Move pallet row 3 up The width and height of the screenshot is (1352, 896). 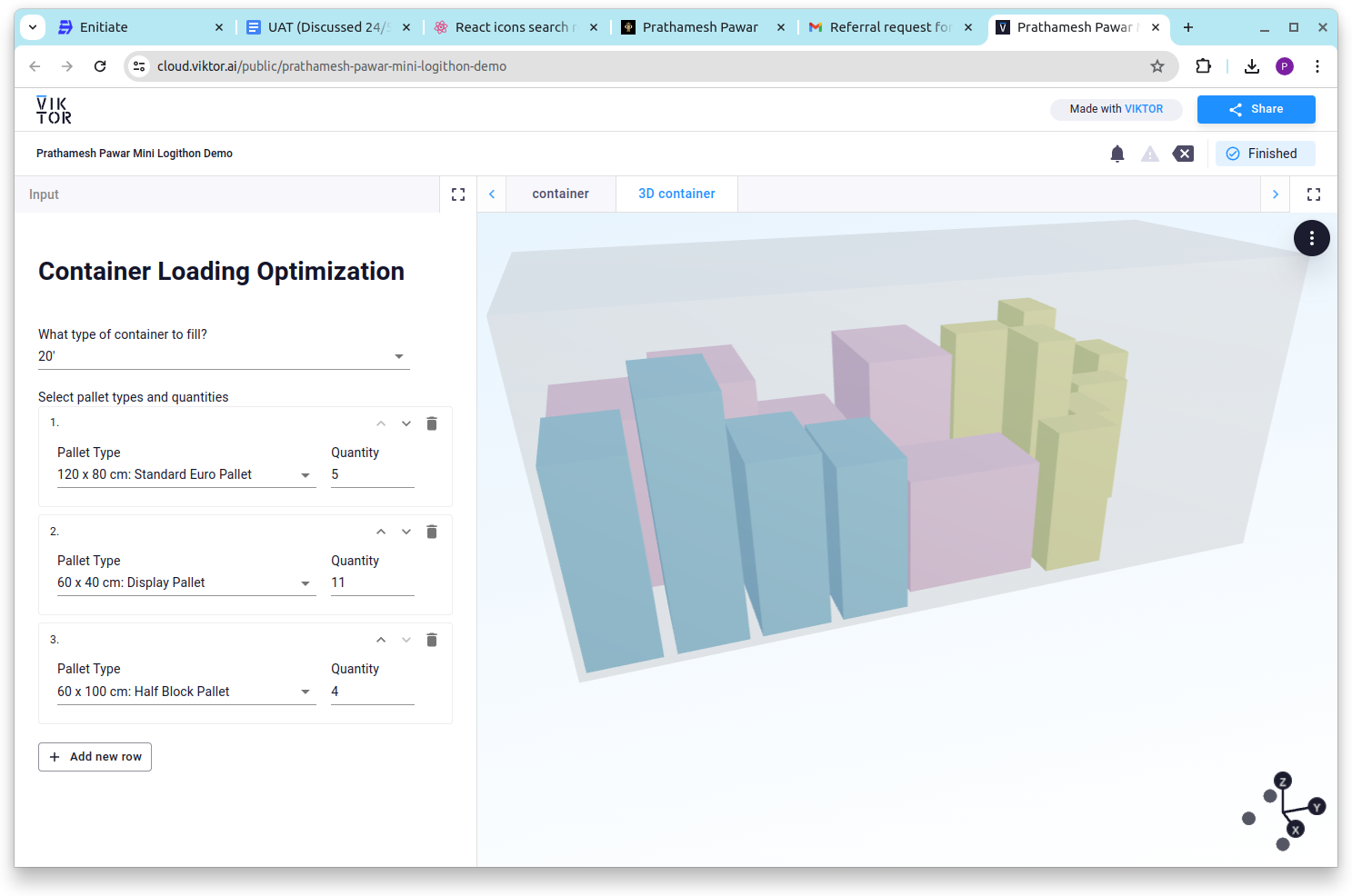pyautogui.click(x=381, y=640)
